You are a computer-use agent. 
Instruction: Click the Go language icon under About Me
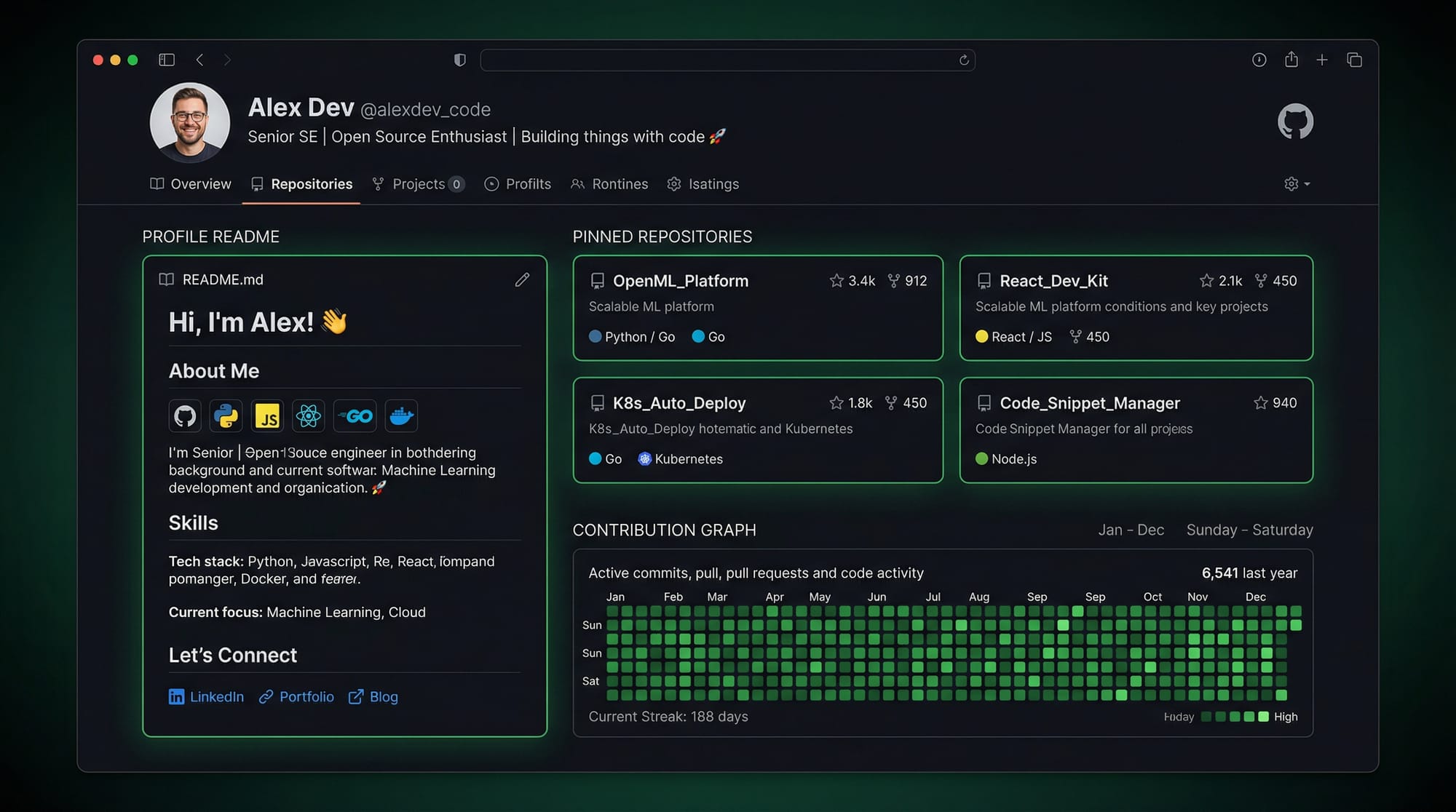355,416
